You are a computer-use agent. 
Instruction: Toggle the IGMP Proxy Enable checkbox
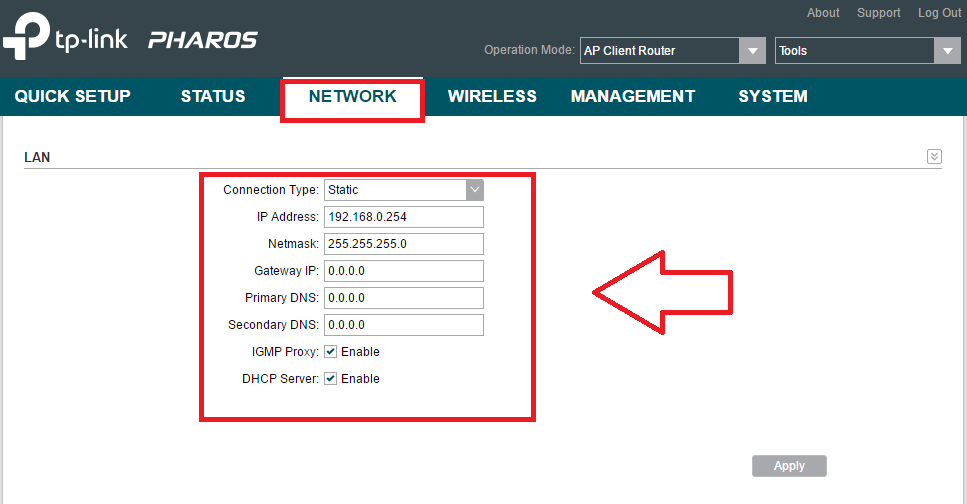coord(331,352)
